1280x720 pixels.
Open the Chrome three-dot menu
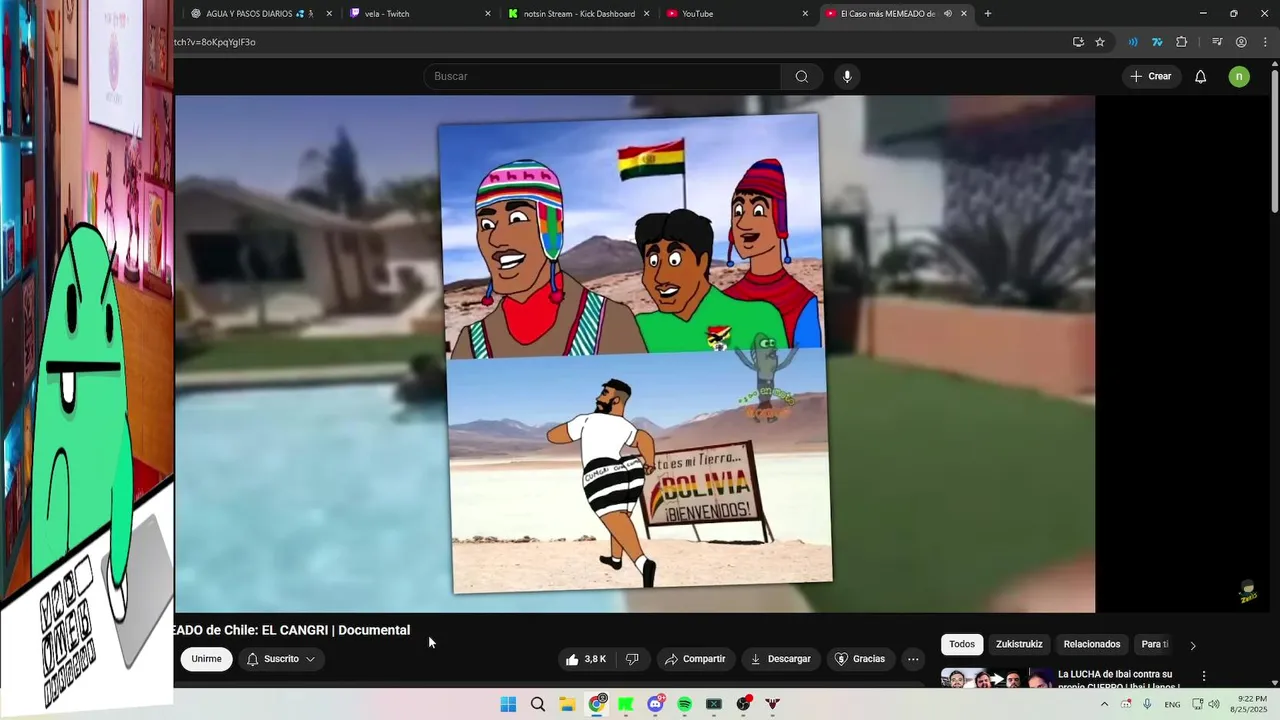(1265, 42)
